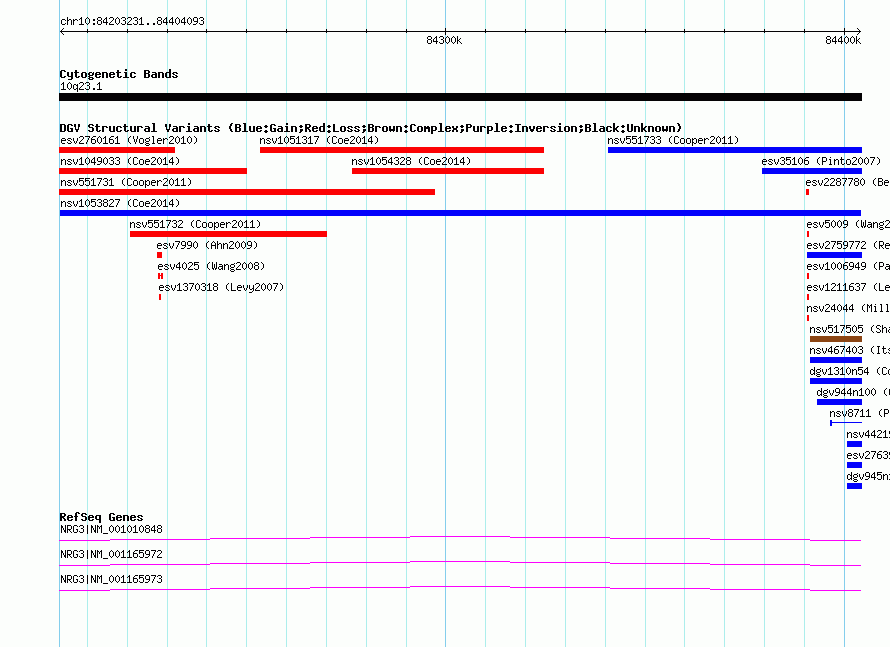Open esv35106 (Pinto2007) variant label

[x=821, y=161]
